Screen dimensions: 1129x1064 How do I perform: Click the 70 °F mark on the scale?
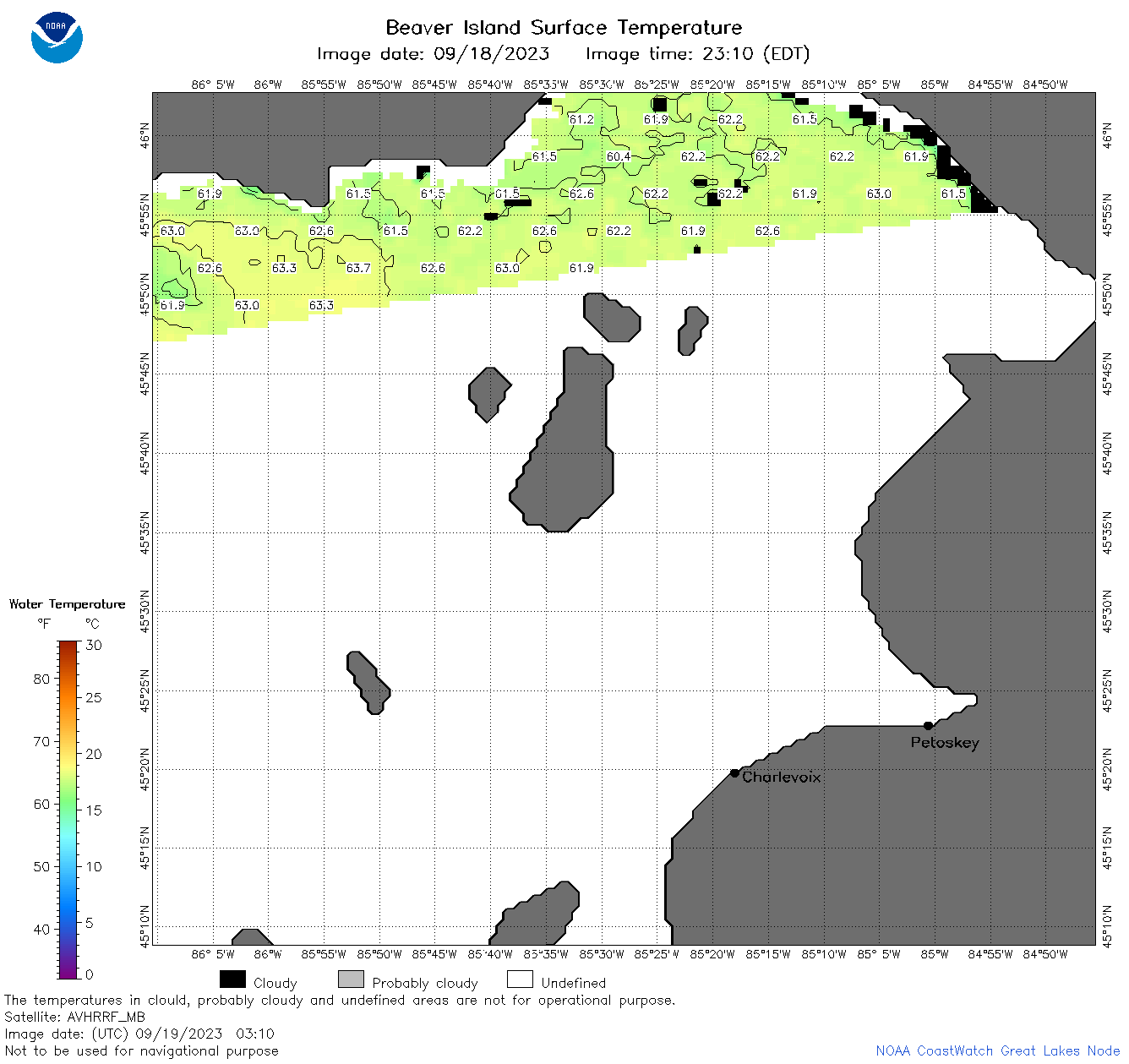click(41, 741)
